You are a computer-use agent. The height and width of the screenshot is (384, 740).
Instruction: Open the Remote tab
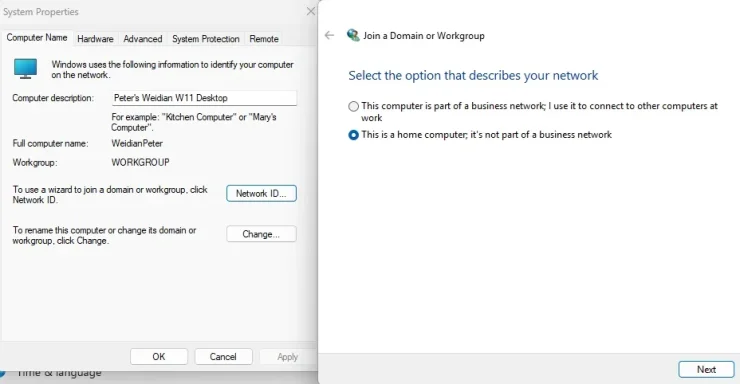click(264, 39)
